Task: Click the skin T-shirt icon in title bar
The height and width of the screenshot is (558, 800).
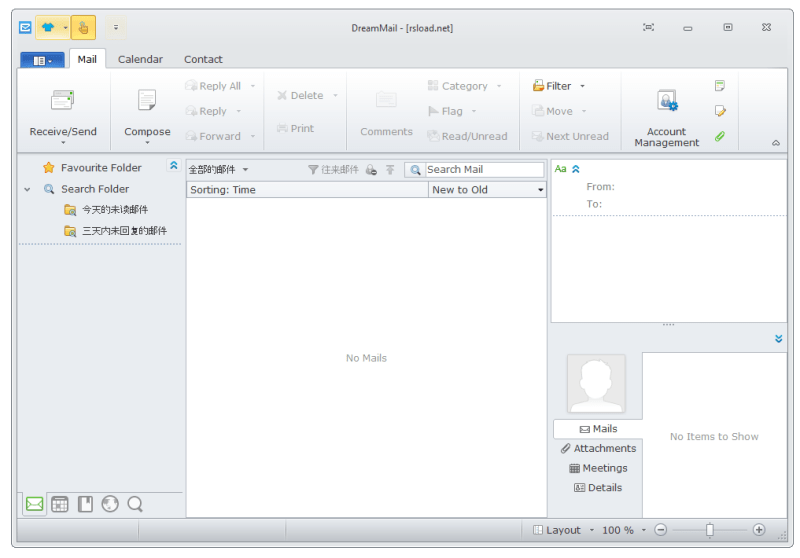Action: click(x=48, y=28)
